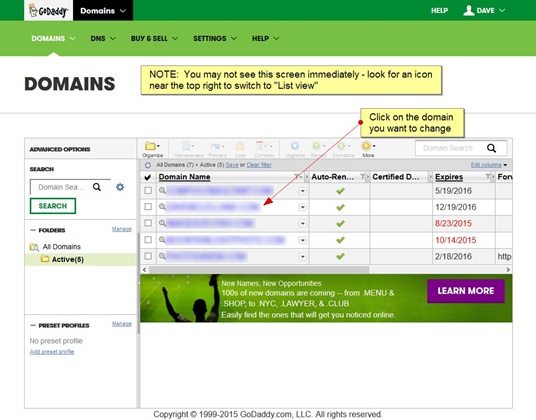This screenshot has height=420, width=536.
Task: Select All Domains in folder tree
Action: [62, 247]
